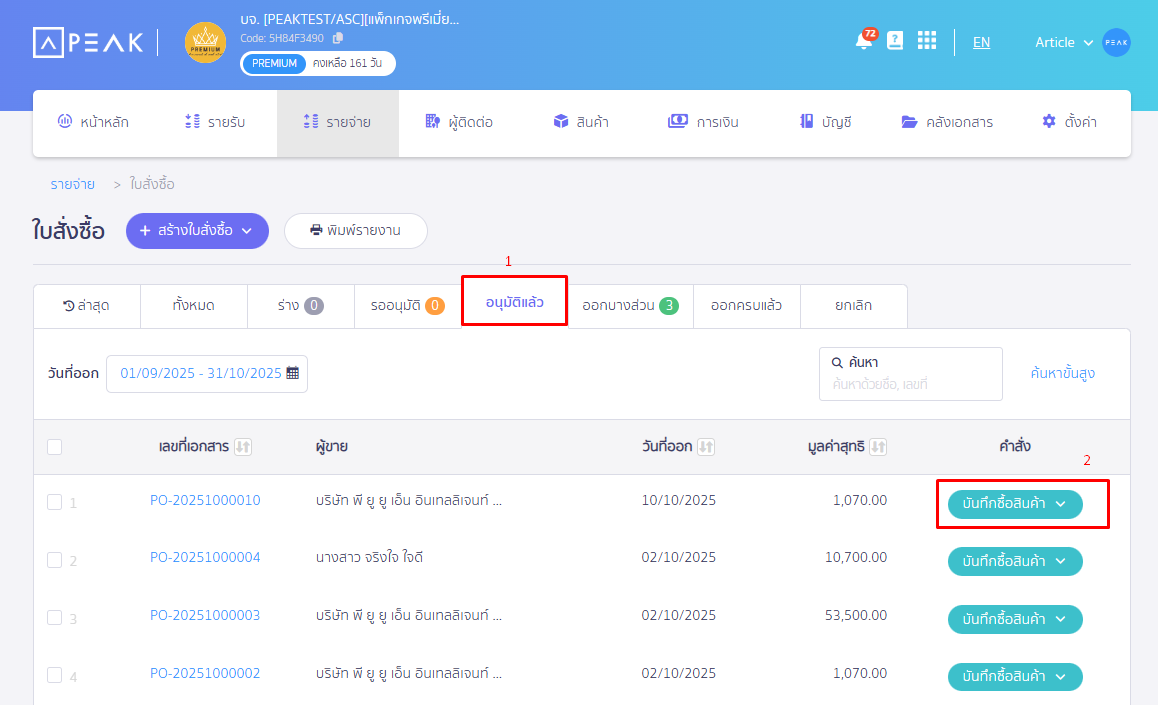Image resolution: width=1158 pixels, height=705 pixels.
Task: Sort by net value sort icon
Action: (879, 447)
